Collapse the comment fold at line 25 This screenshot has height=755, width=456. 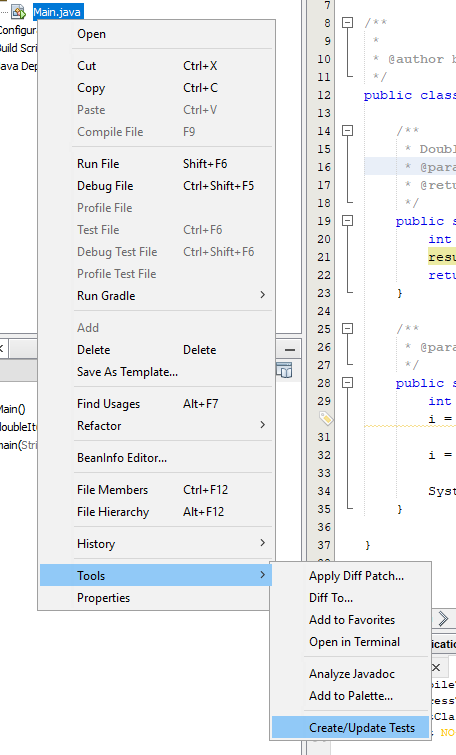point(347,329)
